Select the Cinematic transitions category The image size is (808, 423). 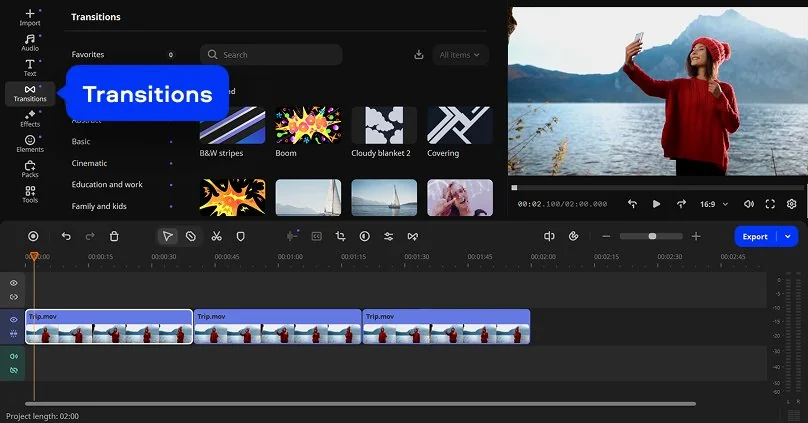[90, 163]
